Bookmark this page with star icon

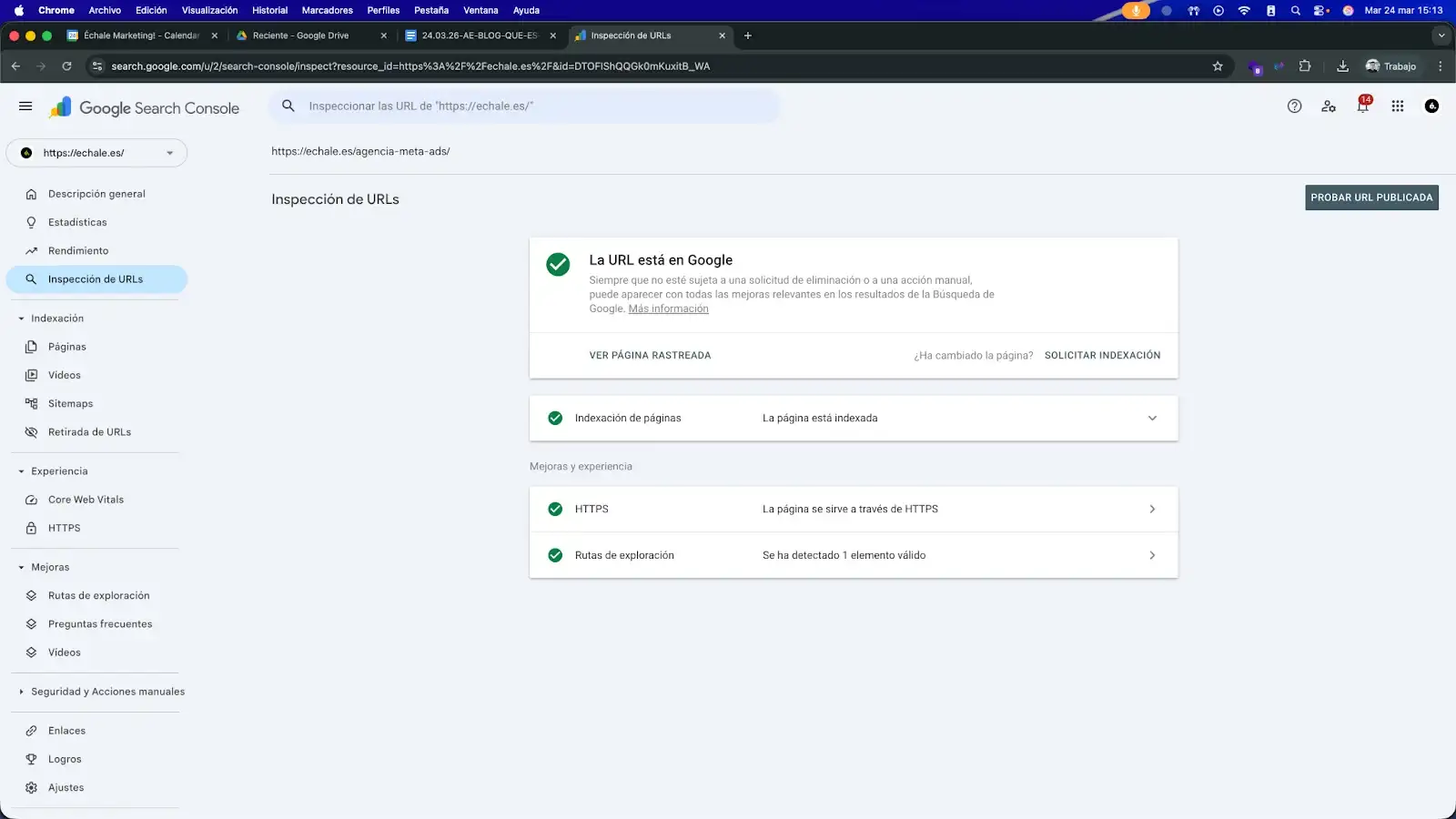[1218, 66]
